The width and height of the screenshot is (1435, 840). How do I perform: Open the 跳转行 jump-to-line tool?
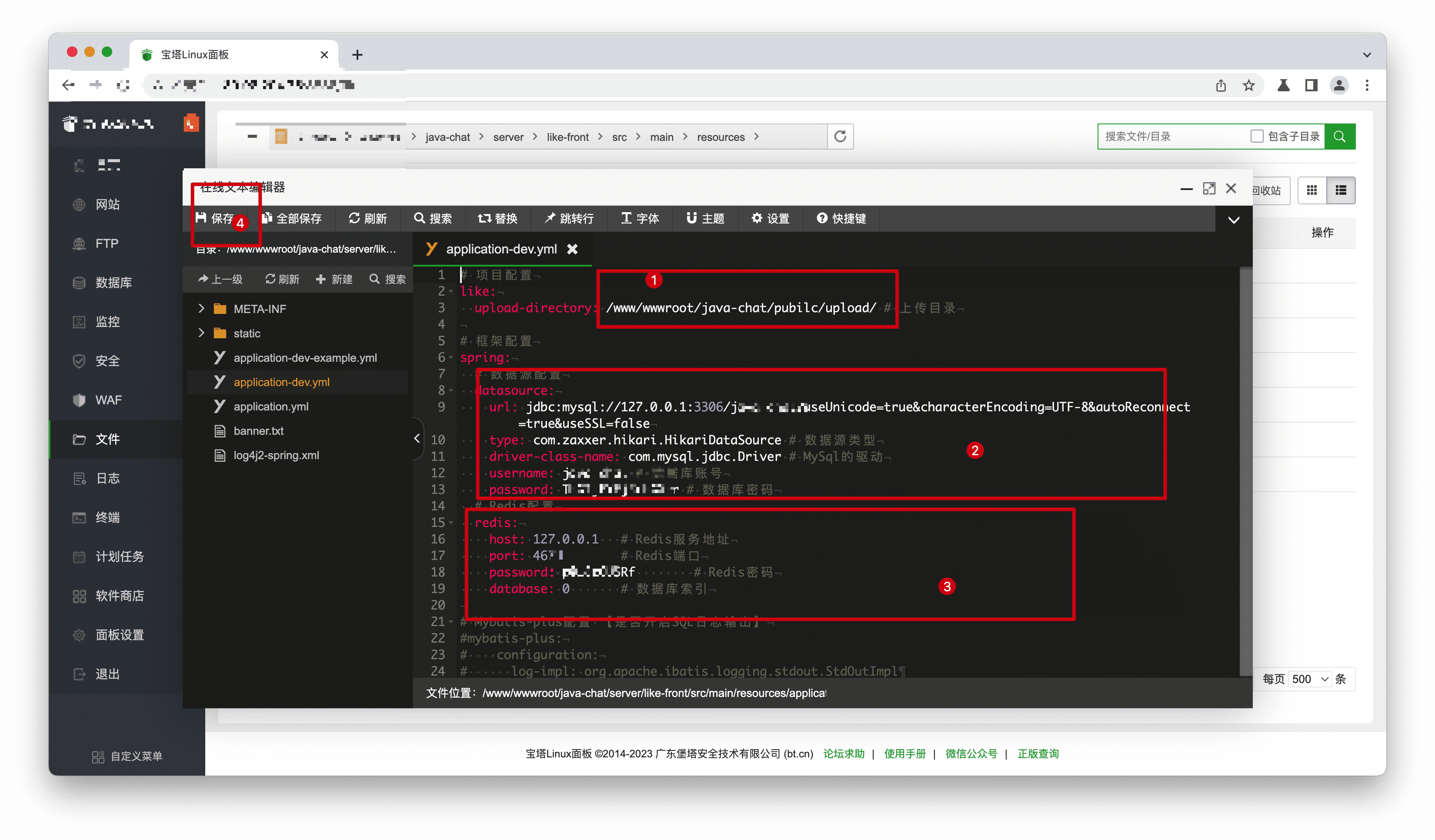569,219
